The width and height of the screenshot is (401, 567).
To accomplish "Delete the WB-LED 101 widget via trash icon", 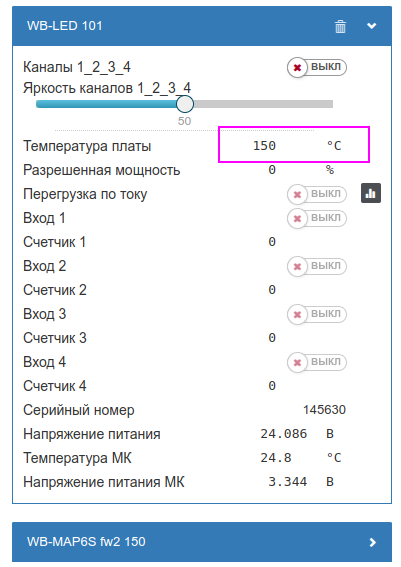I will click(340, 26).
